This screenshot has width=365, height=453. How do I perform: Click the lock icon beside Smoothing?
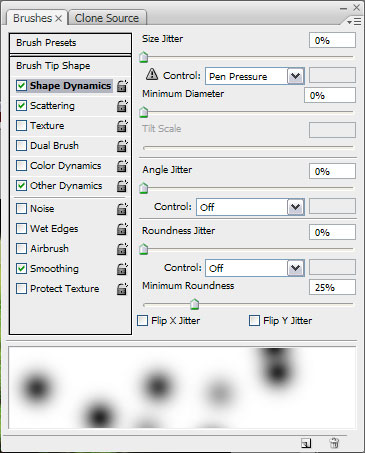[x=122, y=269]
